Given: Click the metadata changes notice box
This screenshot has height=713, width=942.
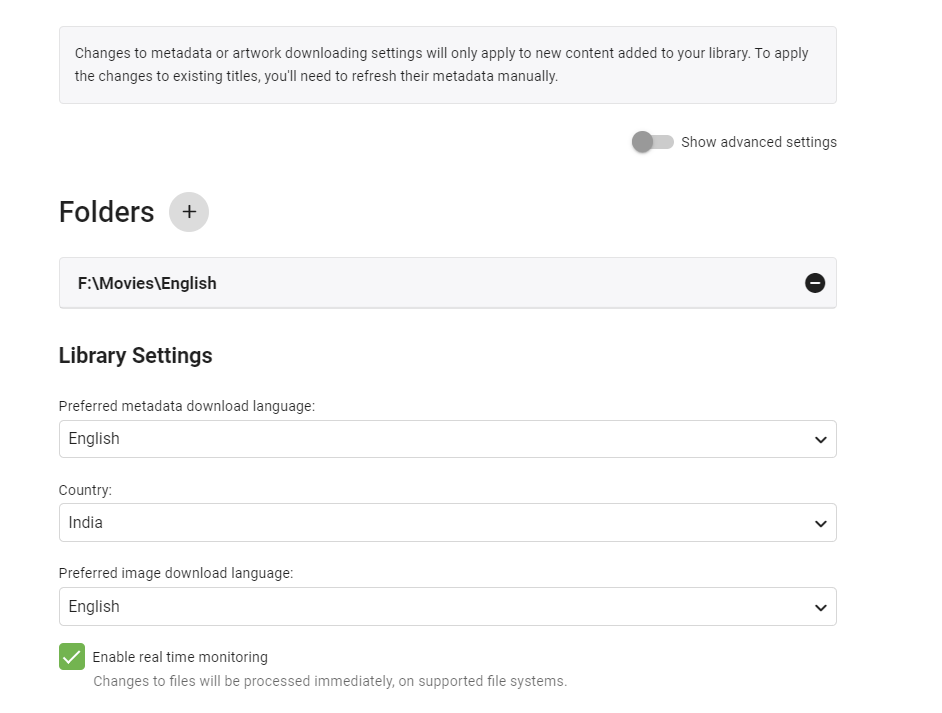Looking at the screenshot, I should (447, 65).
